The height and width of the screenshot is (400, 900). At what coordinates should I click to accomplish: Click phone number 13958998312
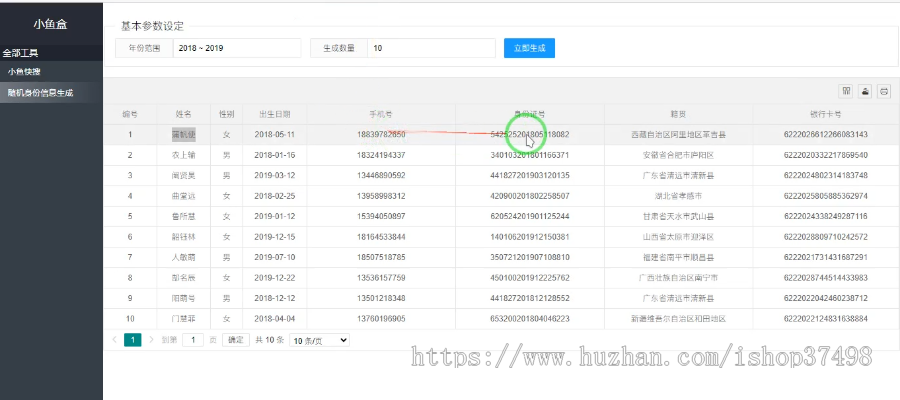pyautogui.click(x=381, y=196)
